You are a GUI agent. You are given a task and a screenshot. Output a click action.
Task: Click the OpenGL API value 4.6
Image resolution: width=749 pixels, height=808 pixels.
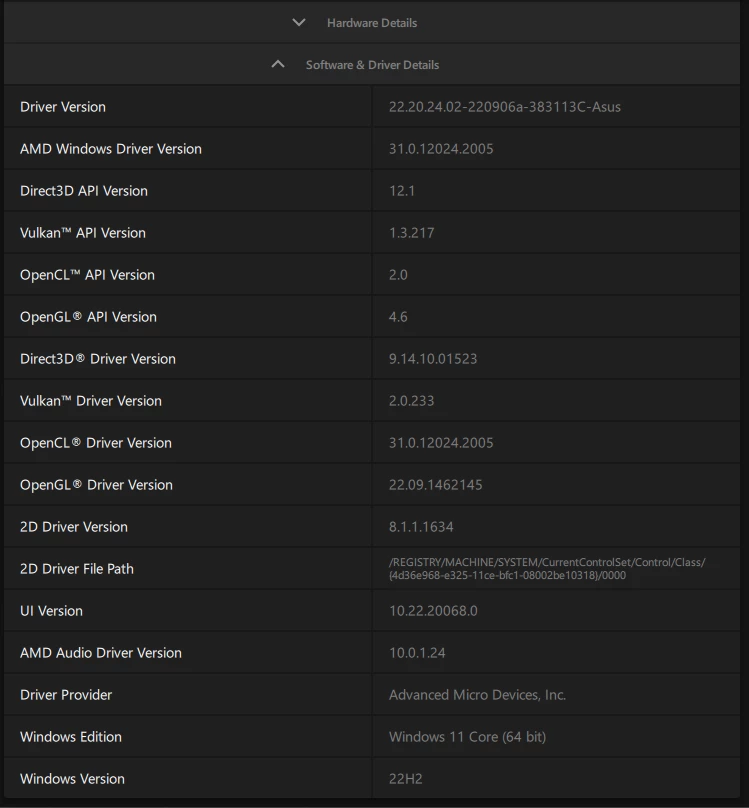click(x=398, y=317)
